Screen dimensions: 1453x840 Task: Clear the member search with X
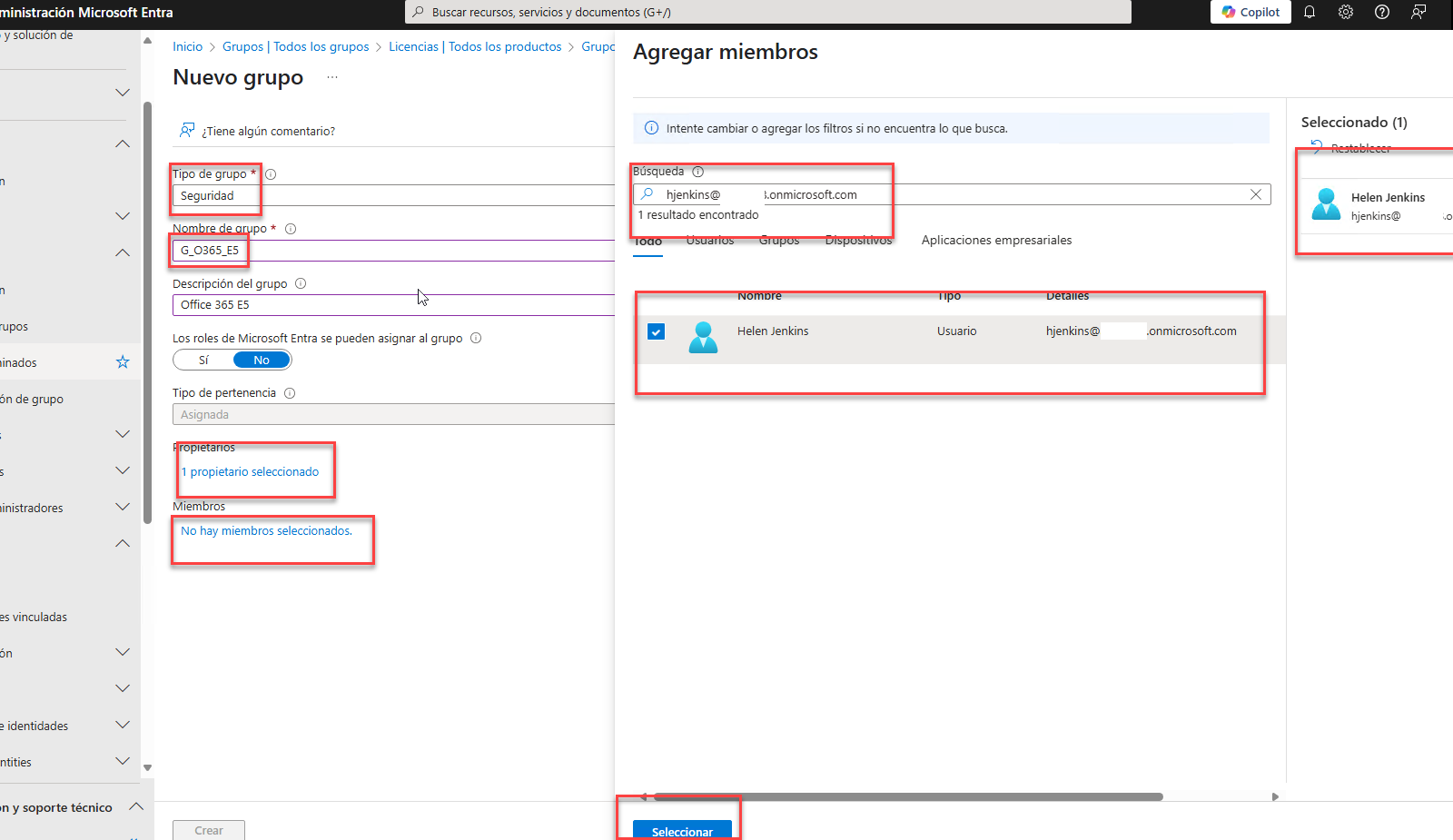click(x=1256, y=194)
